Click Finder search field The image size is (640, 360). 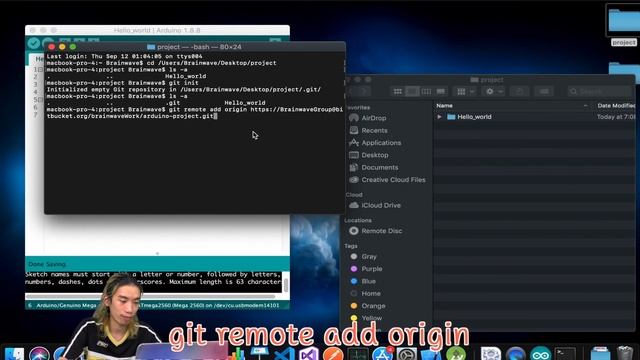pyautogui.click(x=600, y=91)
